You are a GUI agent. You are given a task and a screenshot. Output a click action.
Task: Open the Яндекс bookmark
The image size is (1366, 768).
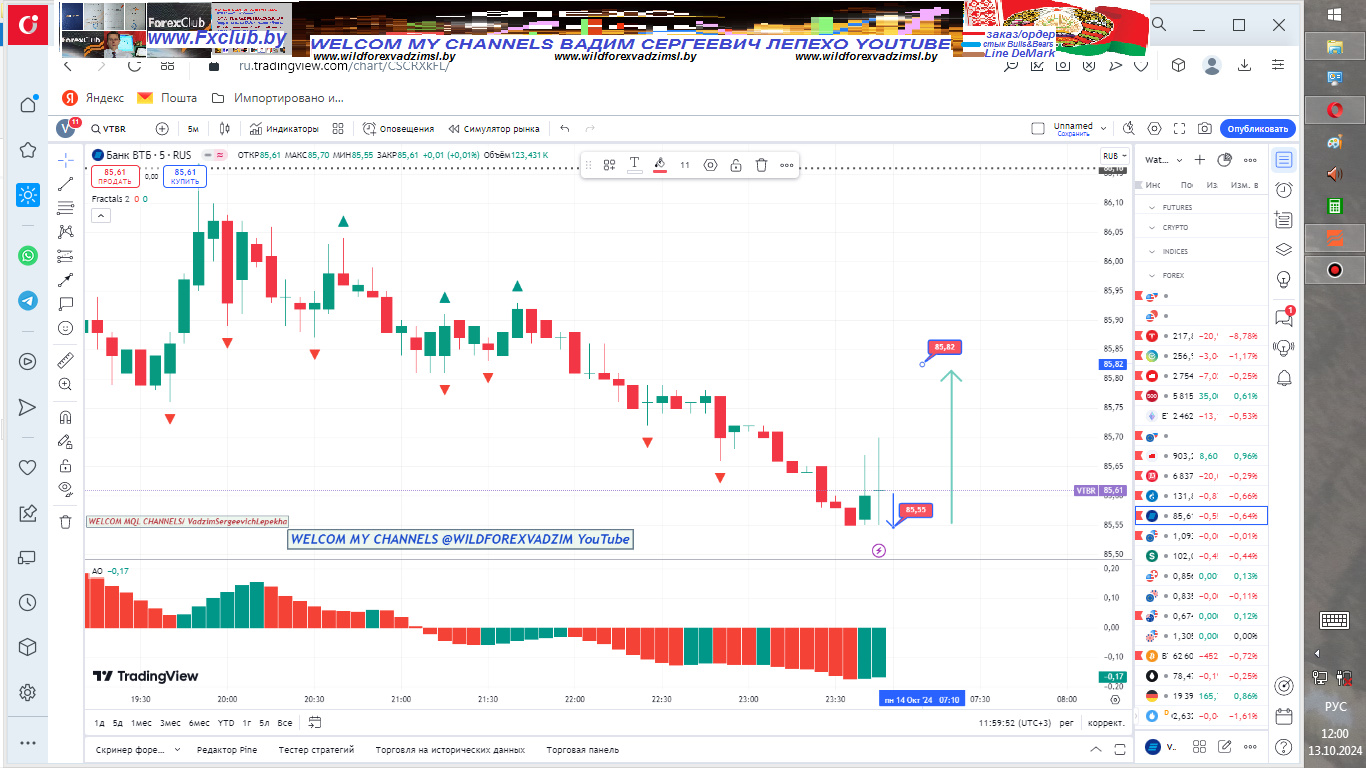pos(93,98)
